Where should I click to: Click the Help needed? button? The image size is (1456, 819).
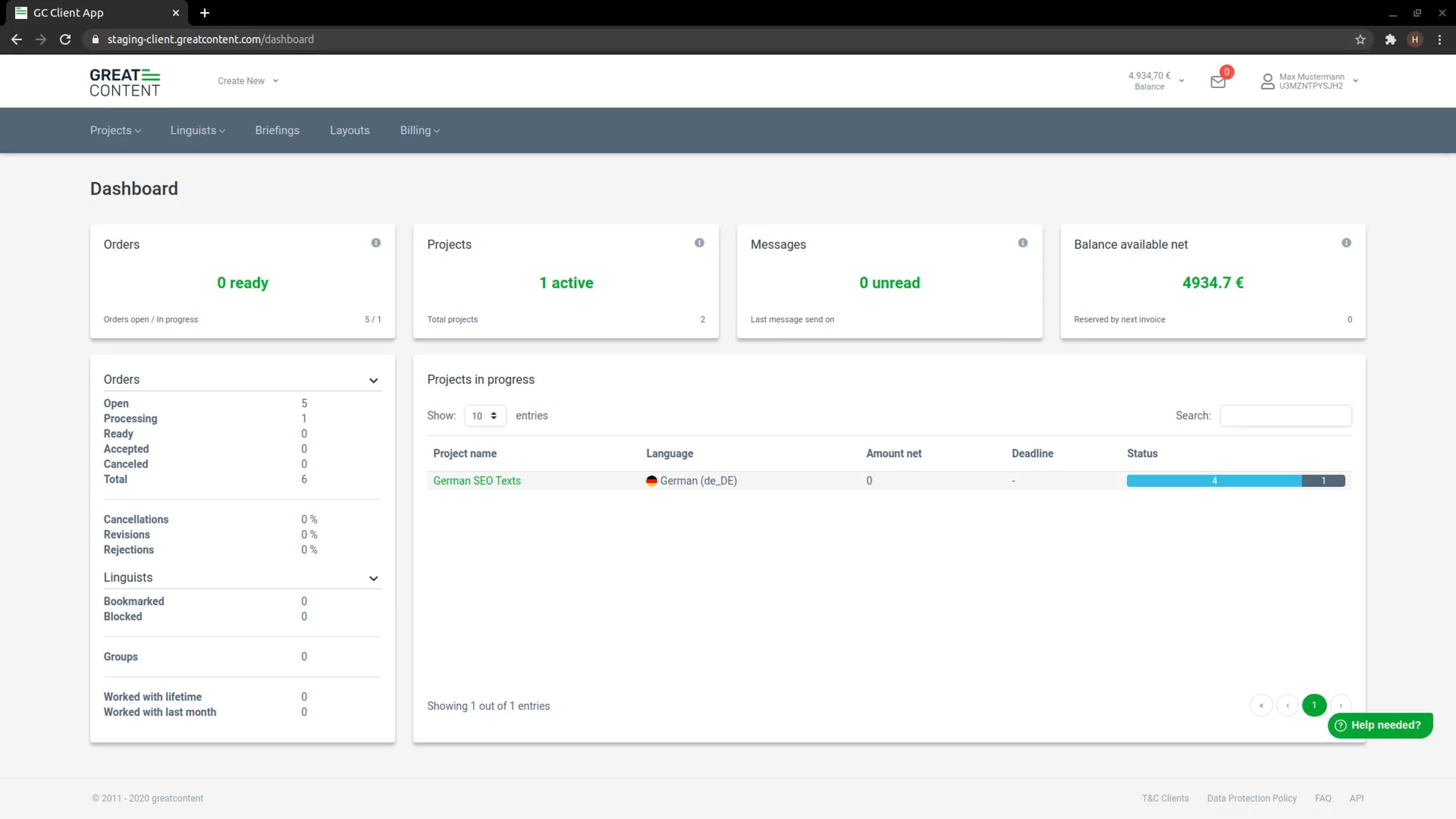coord(1380,725)
